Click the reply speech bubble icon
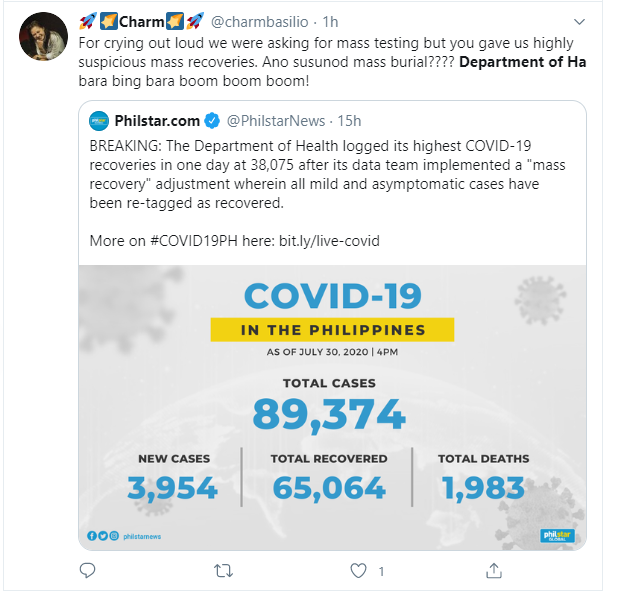 [87, 570]
